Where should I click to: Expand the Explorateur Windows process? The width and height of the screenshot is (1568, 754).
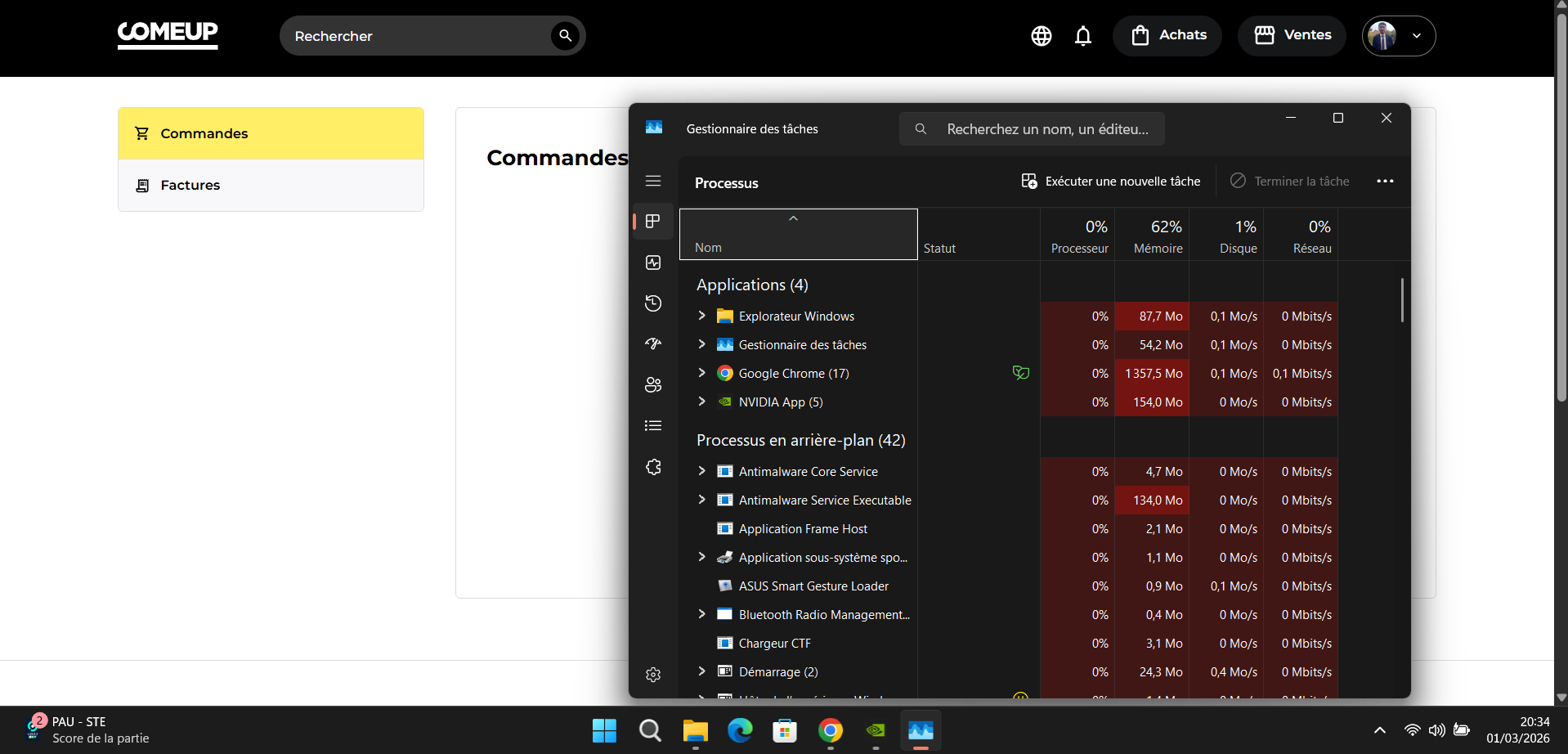(x=701, y=316)
